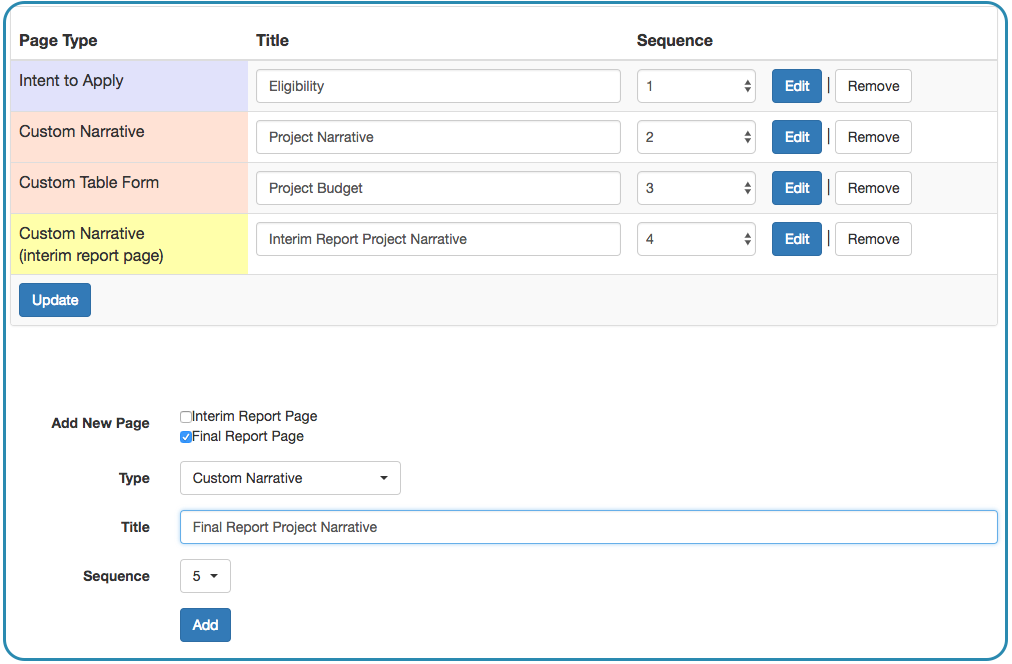The width and height of the screenshot is (1012, 664).
Task: Remove the Project Narrative page
Action: (x=873, y=137)
